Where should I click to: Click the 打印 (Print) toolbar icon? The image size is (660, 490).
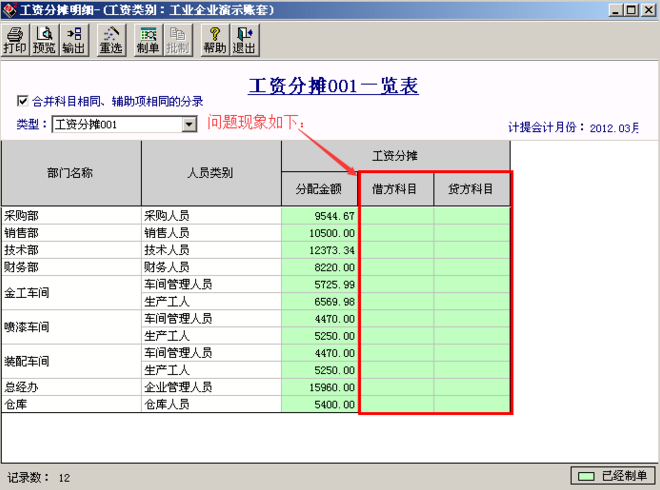pos(15,40)
